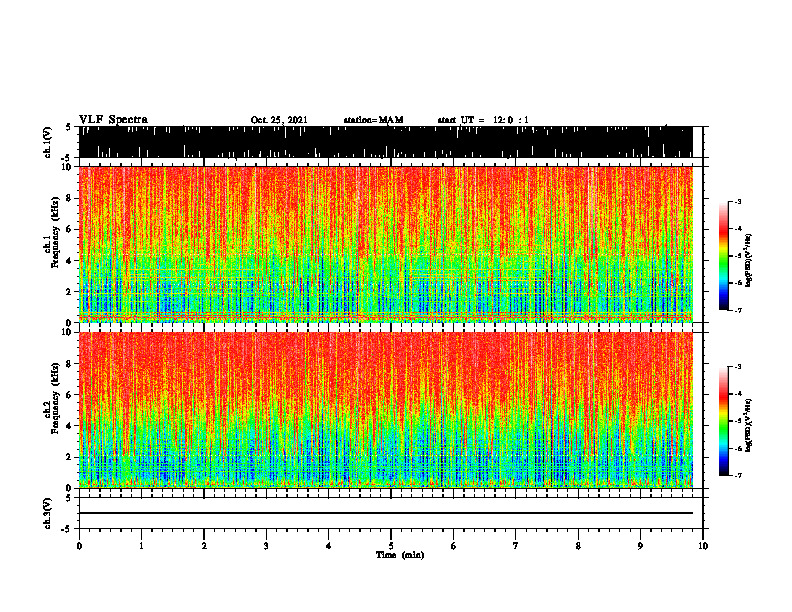Click the flat ch.3 voltage trace line
The height and width of the screenshot is (612, 792).
click(386, 513)
